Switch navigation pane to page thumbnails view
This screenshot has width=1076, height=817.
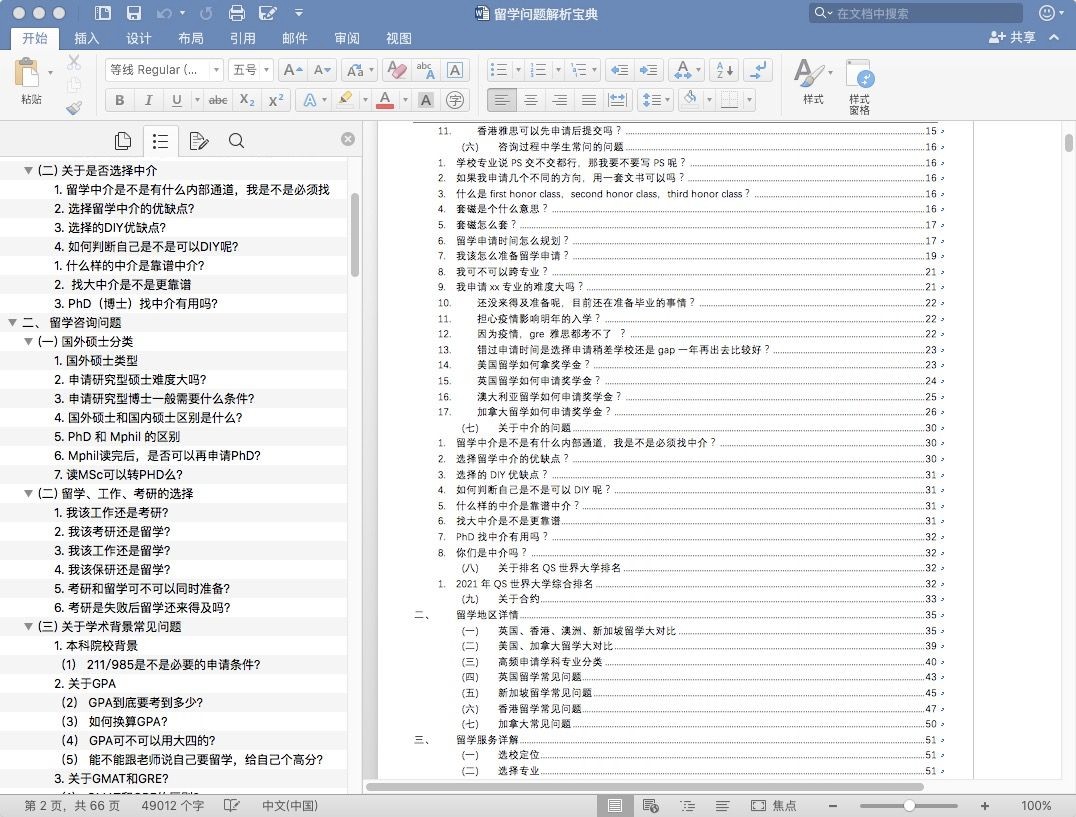pos(123,141)
